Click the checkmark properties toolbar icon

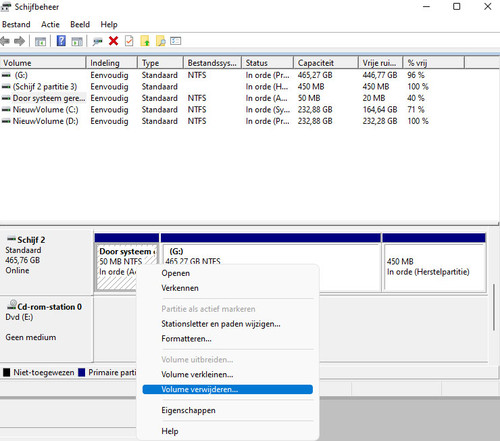pos(129,41)
